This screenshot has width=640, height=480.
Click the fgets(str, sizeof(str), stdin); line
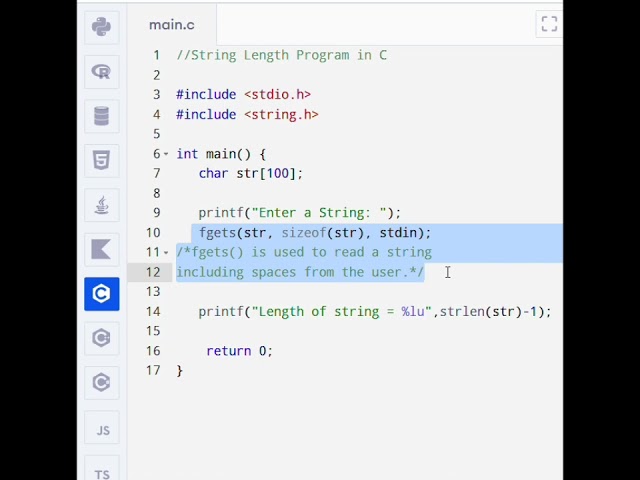(x=315, y=233)
